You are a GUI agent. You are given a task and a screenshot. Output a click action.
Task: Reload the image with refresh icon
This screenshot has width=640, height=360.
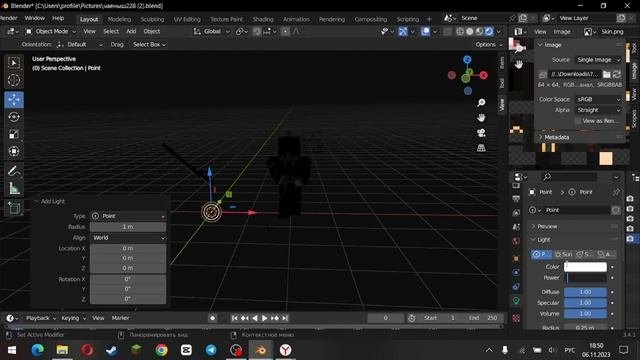coord(616,74)
